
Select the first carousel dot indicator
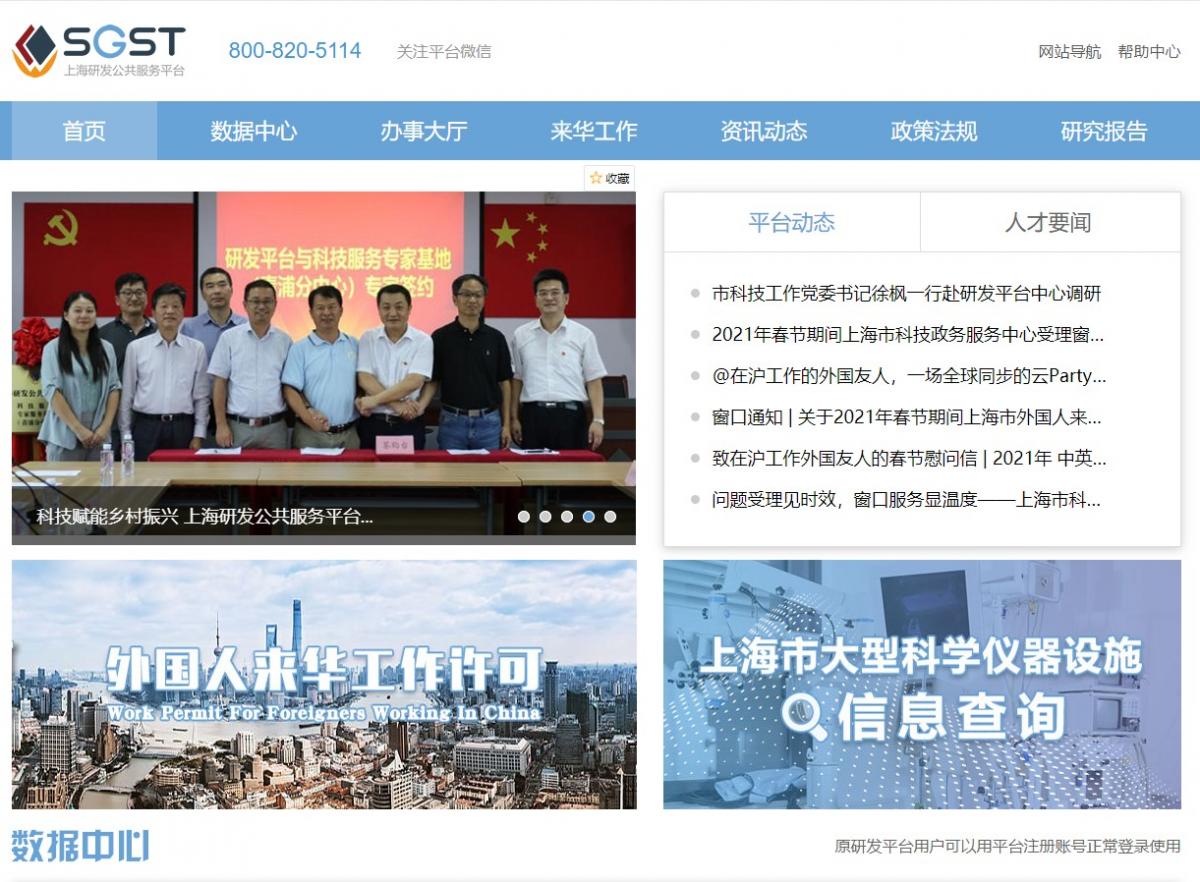tap(523, 517)
